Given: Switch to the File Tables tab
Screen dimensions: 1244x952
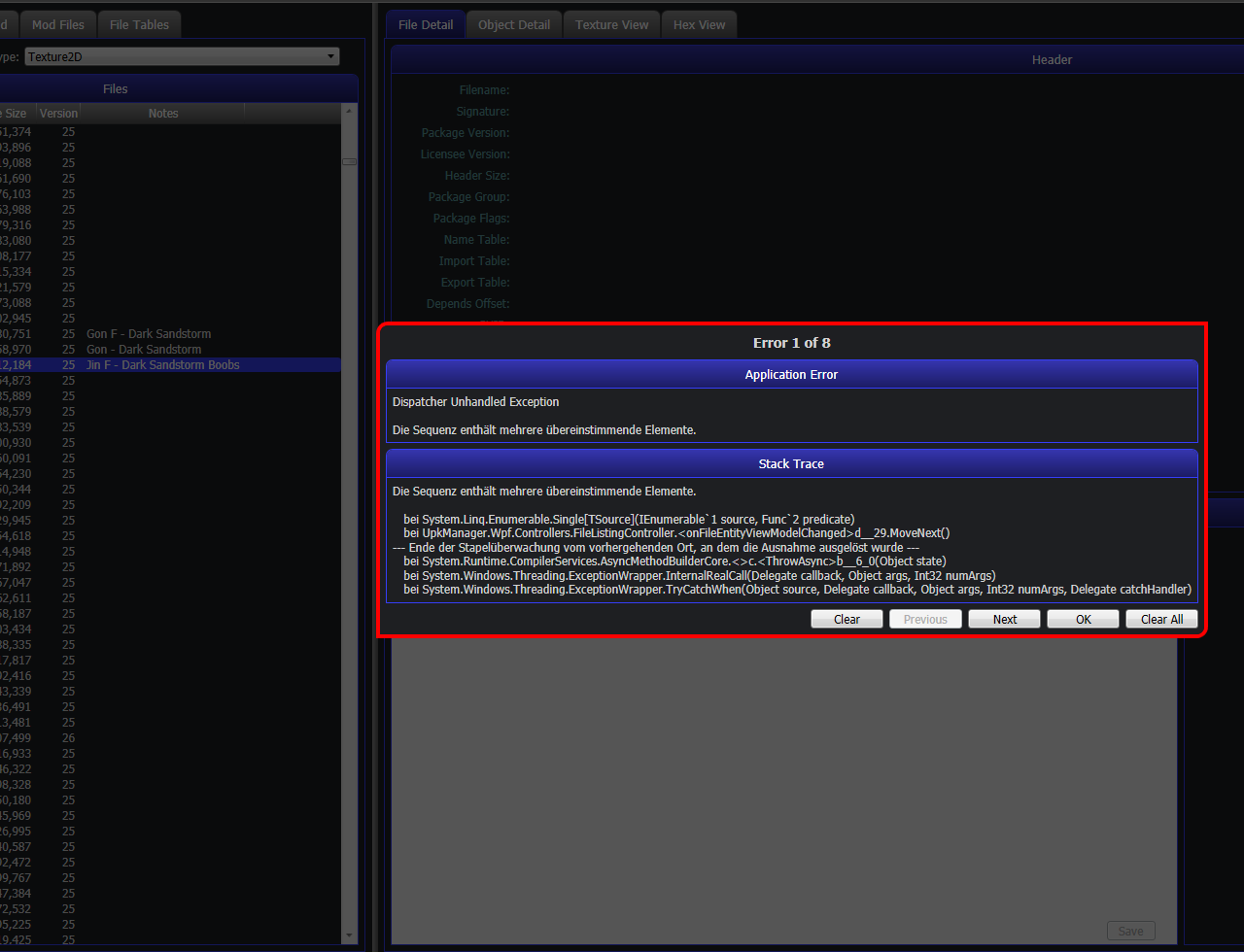Looking at the screenshot, I should click(139, 24).
